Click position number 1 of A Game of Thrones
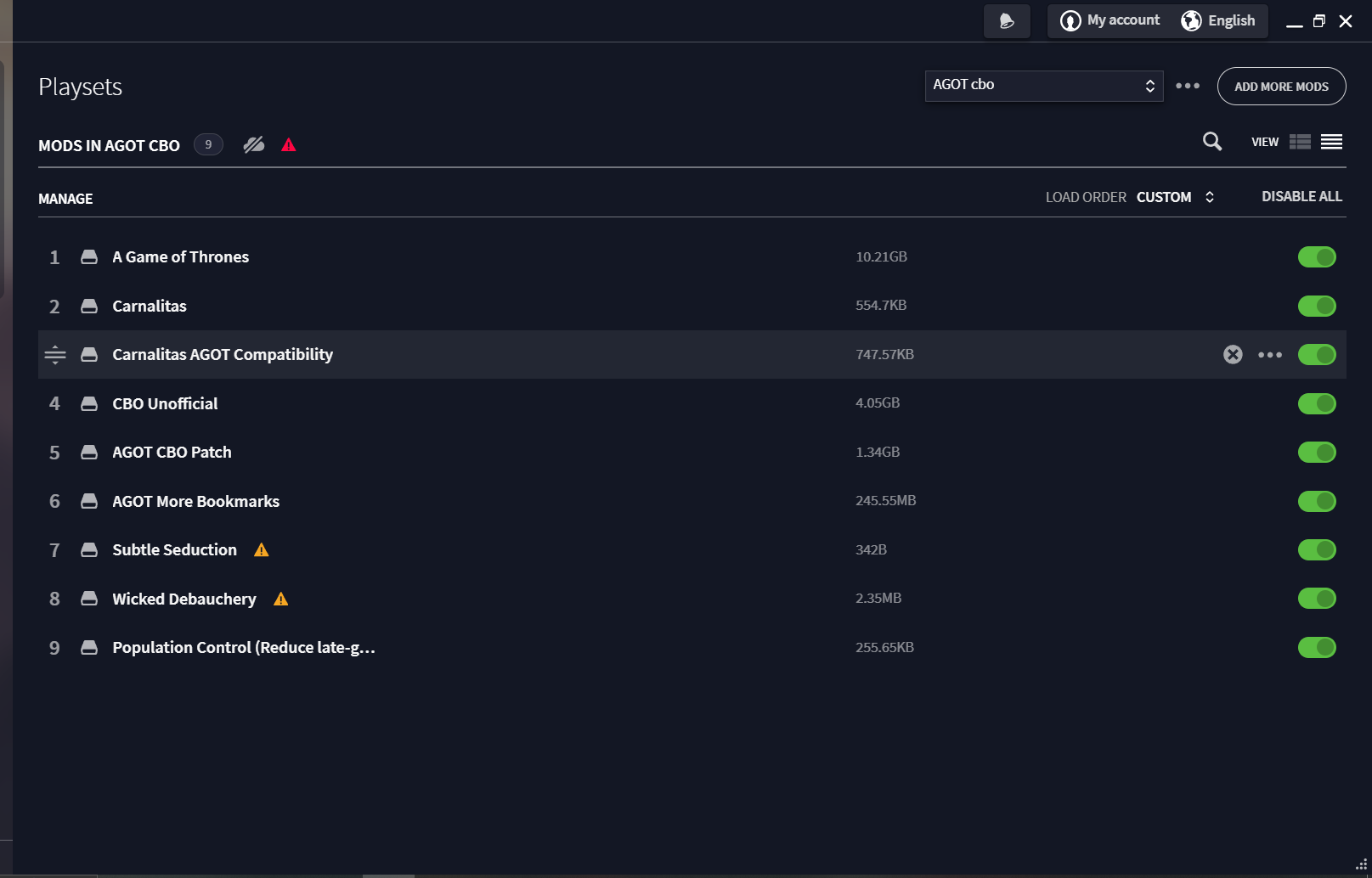 tap(54, 257)
